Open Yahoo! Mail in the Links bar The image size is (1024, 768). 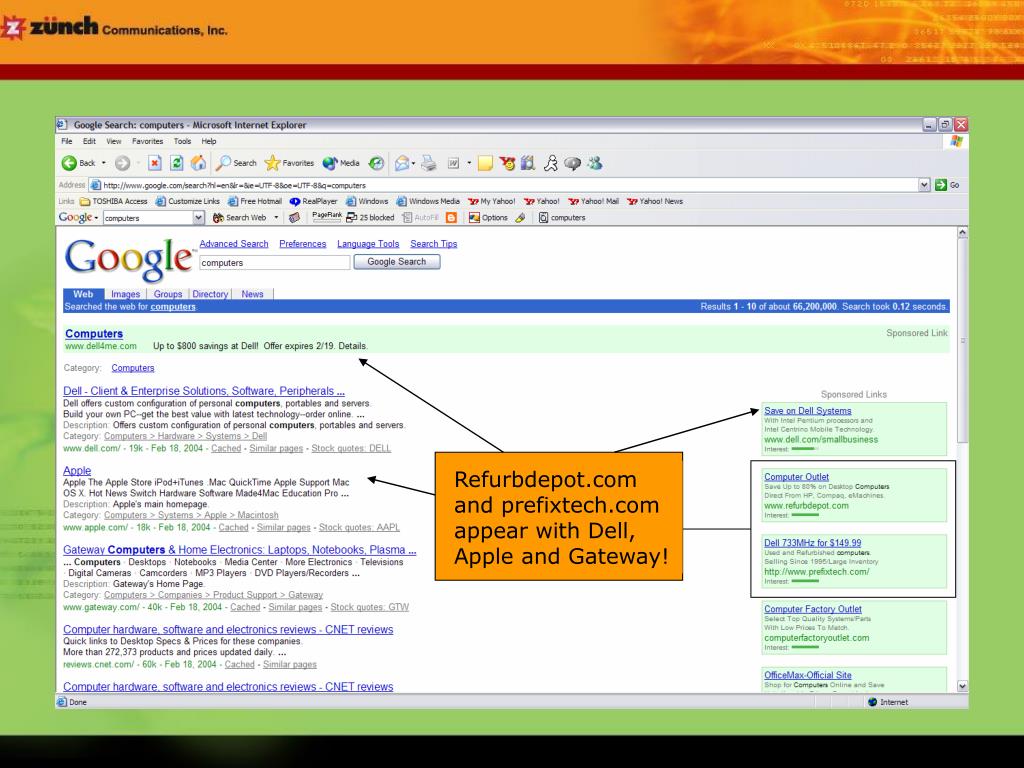(x=594, y=201)
